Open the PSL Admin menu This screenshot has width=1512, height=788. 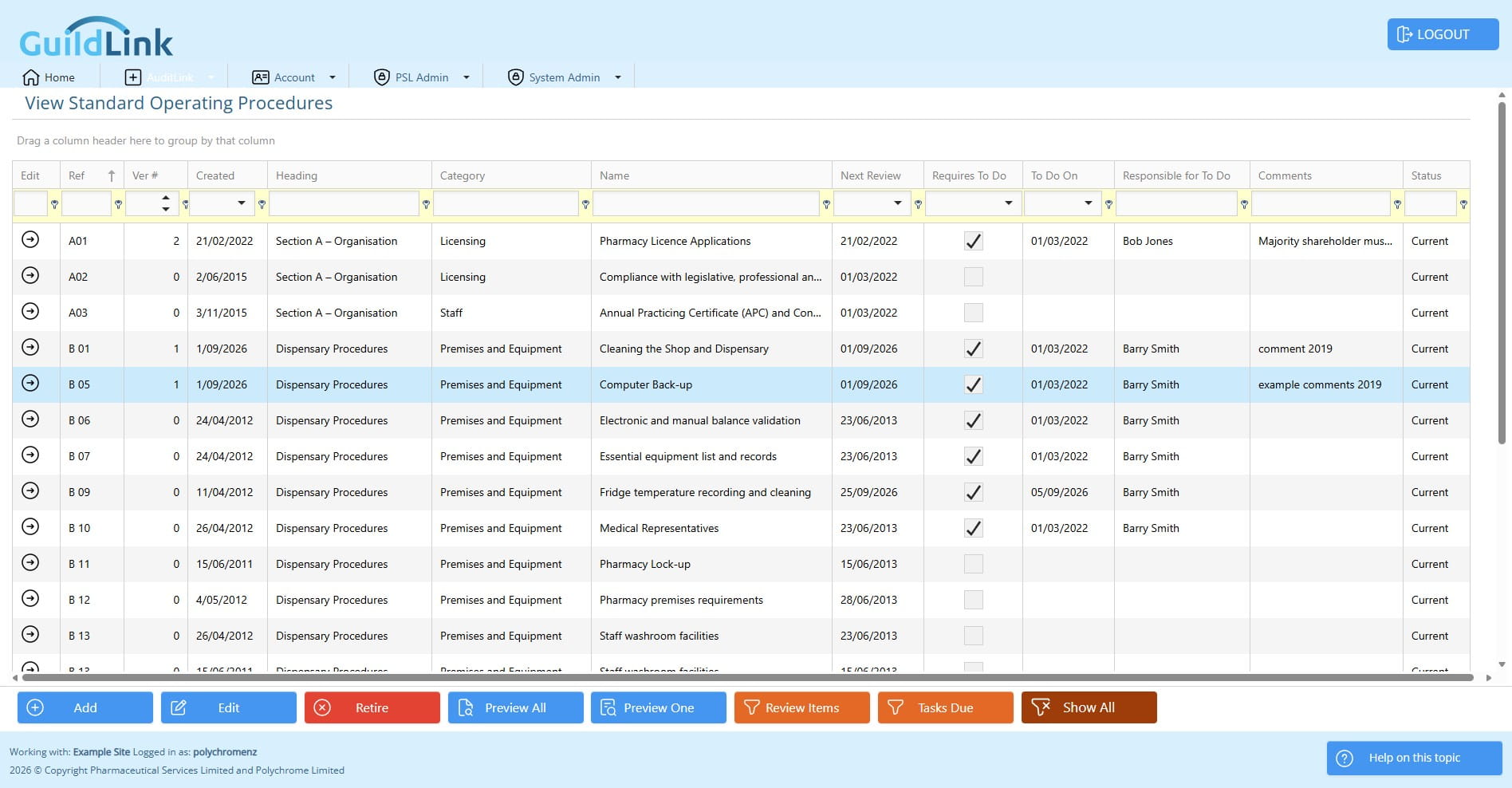[x=422, y=77]
